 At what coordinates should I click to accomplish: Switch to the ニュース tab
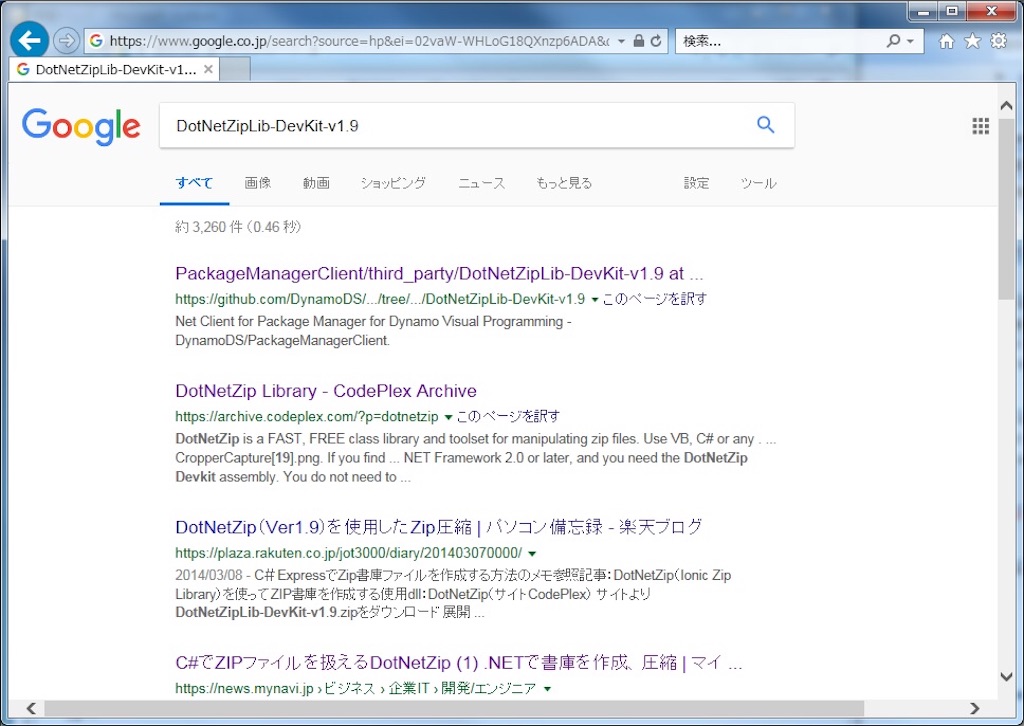[481, 183]
